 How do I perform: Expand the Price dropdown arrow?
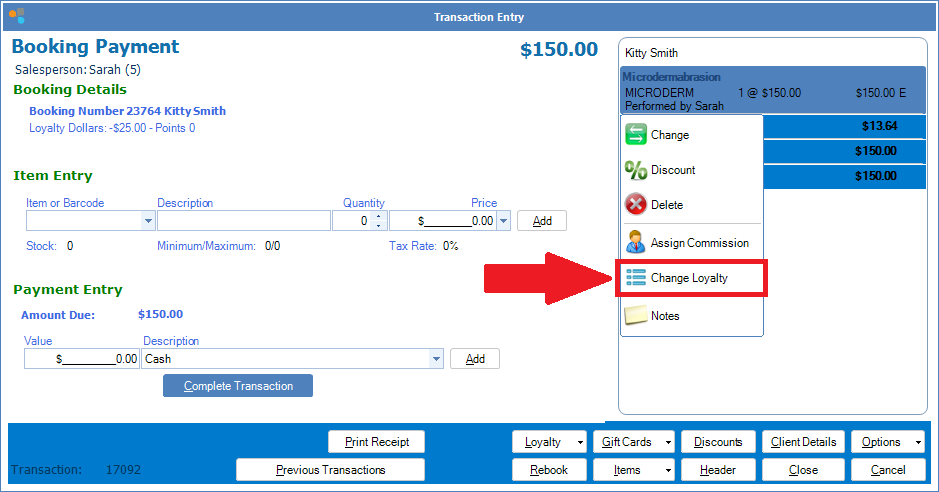tap(503, 221)
